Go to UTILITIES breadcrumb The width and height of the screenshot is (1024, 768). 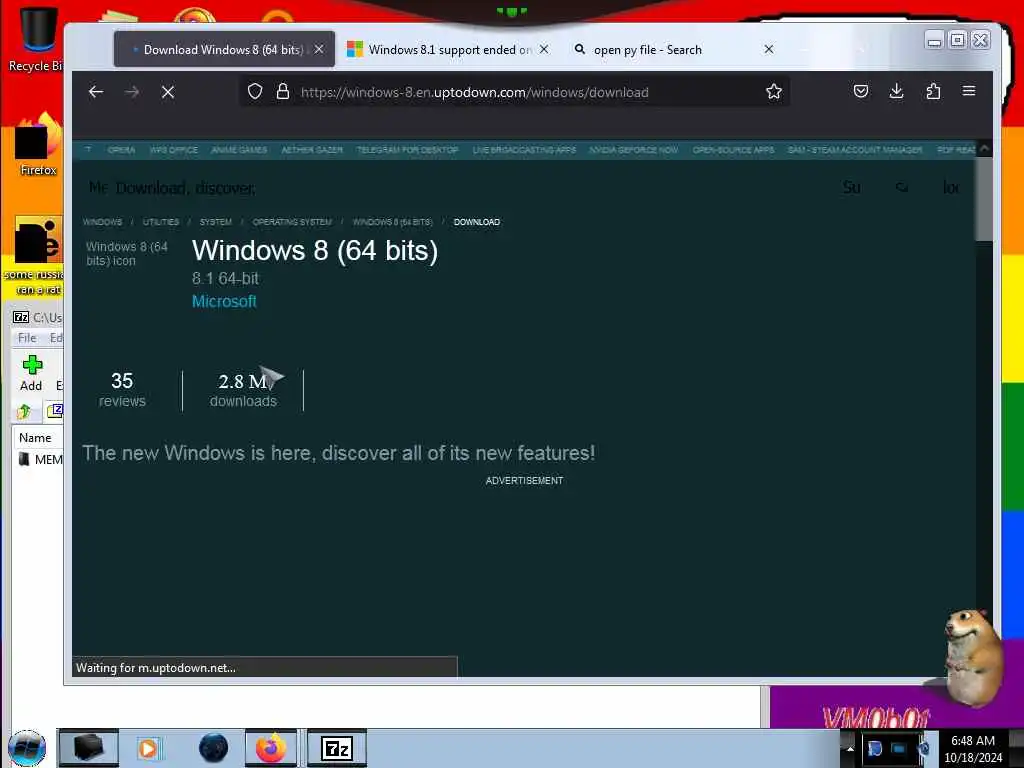161,222
